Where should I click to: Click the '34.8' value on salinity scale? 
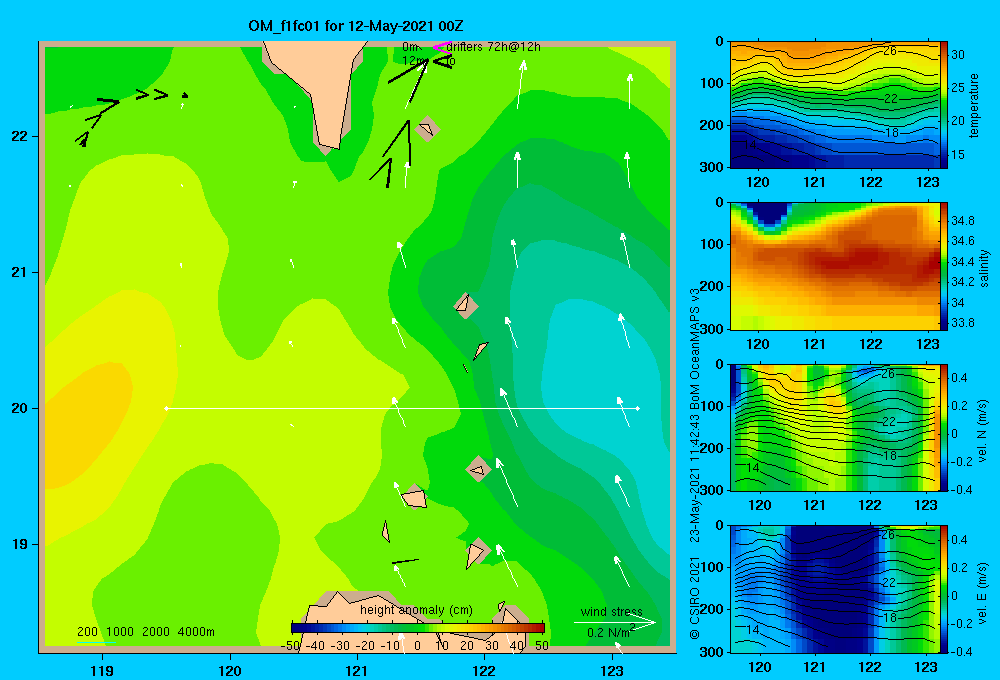(963, 221)
